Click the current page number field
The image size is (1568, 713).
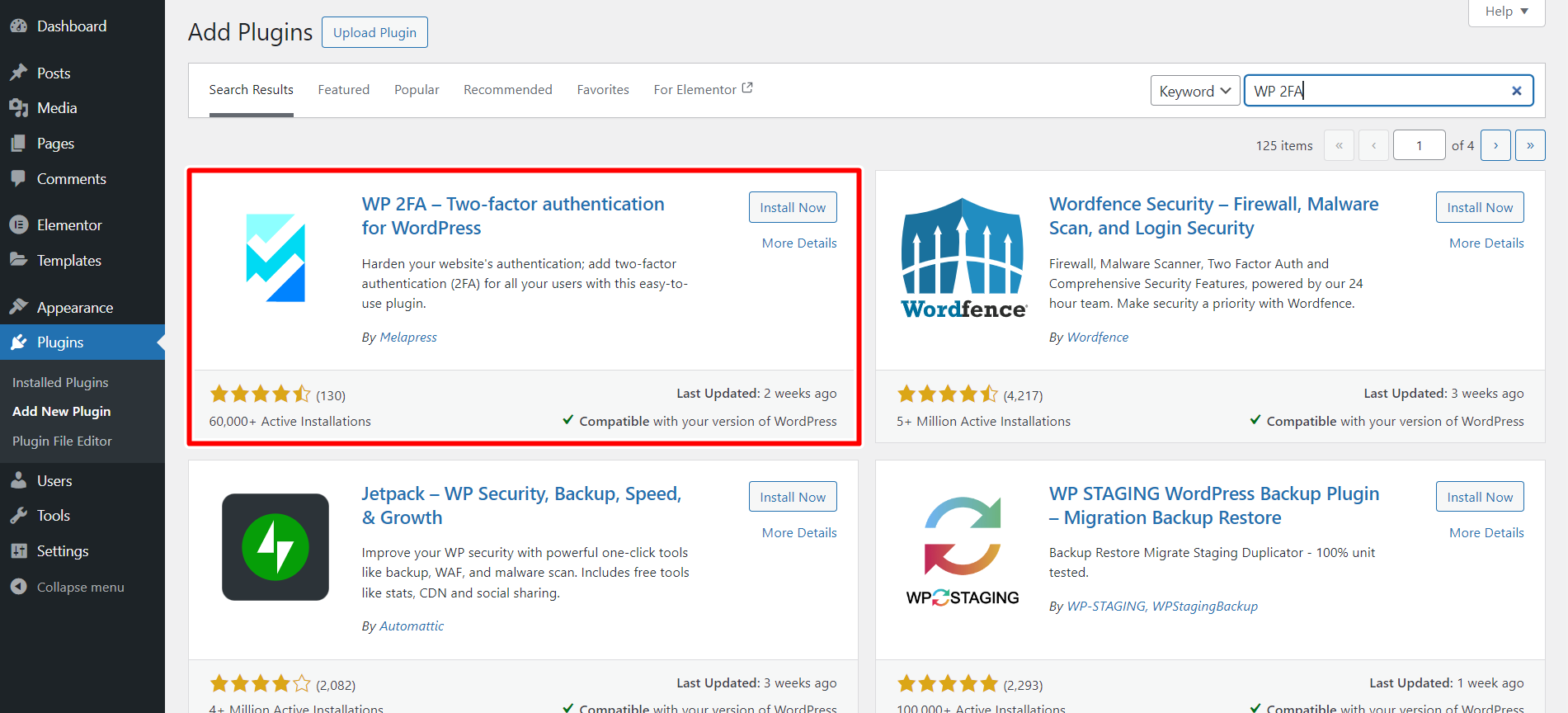(x=1419, y=145)
